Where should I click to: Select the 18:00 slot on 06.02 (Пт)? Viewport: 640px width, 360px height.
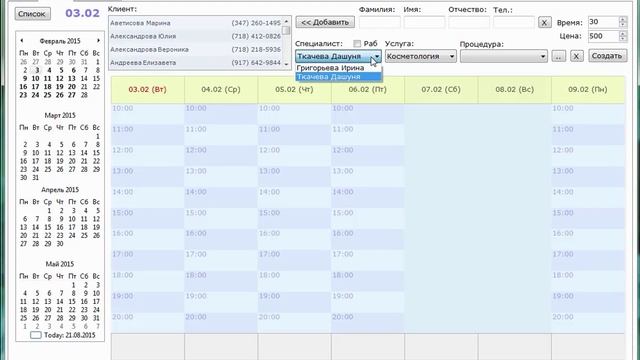coord(368,281)
